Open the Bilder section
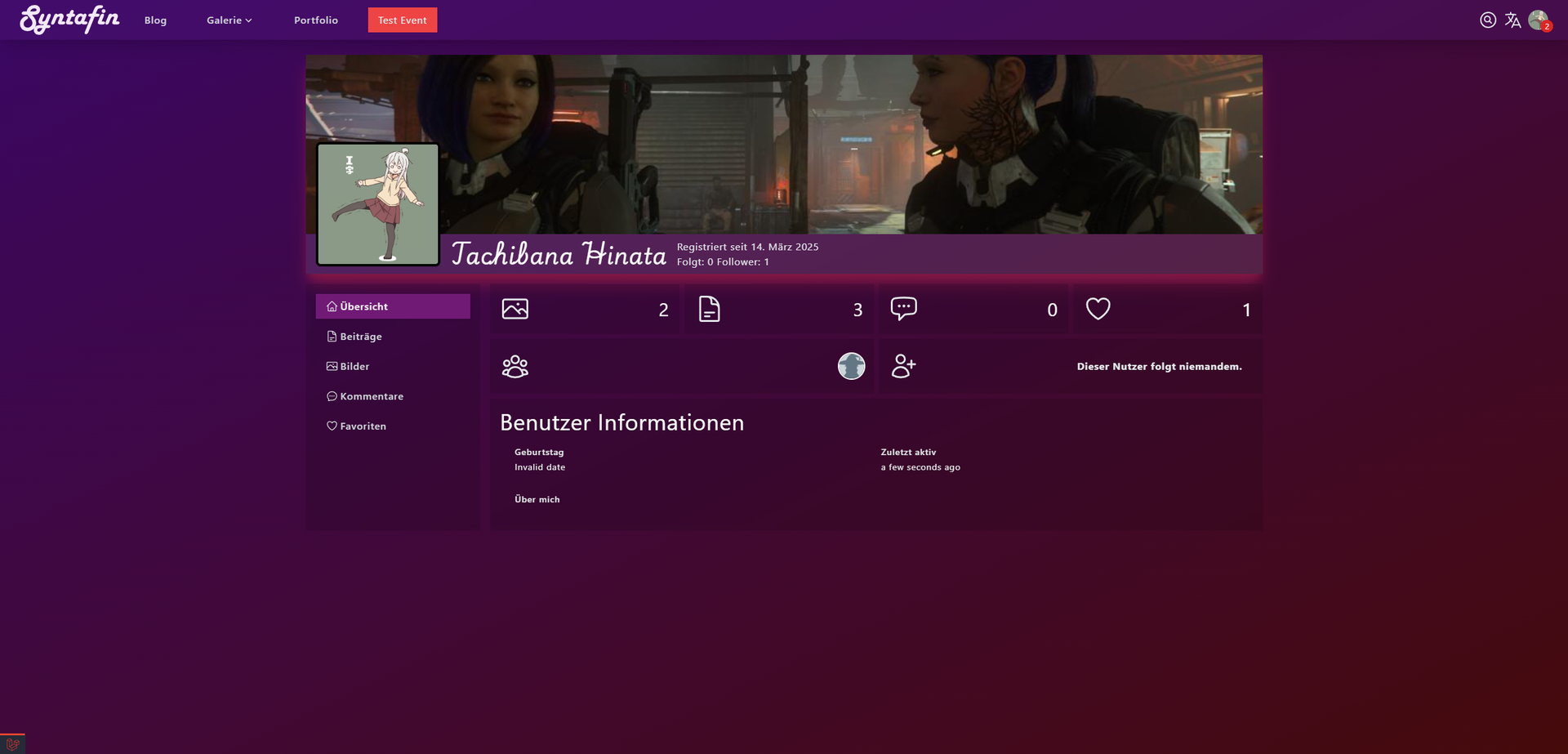This screenshot has width=1568, height=754. (354, 367)
